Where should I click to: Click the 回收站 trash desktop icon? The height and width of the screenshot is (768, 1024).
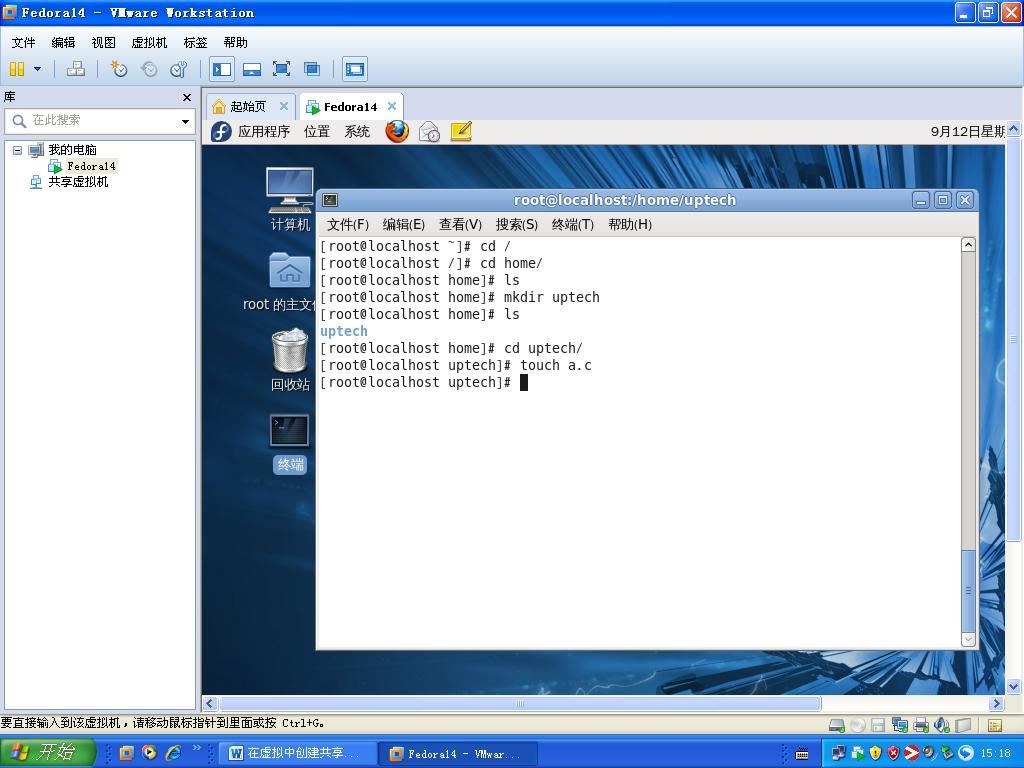(290, 359)
